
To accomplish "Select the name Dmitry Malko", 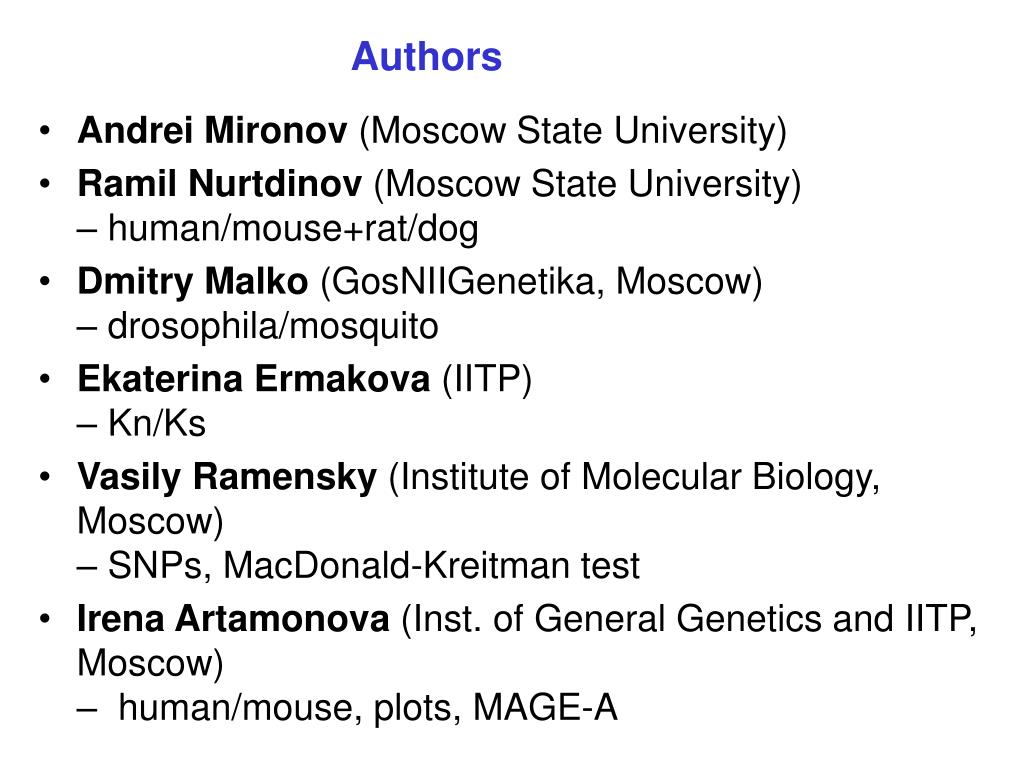I will (193, 281).
